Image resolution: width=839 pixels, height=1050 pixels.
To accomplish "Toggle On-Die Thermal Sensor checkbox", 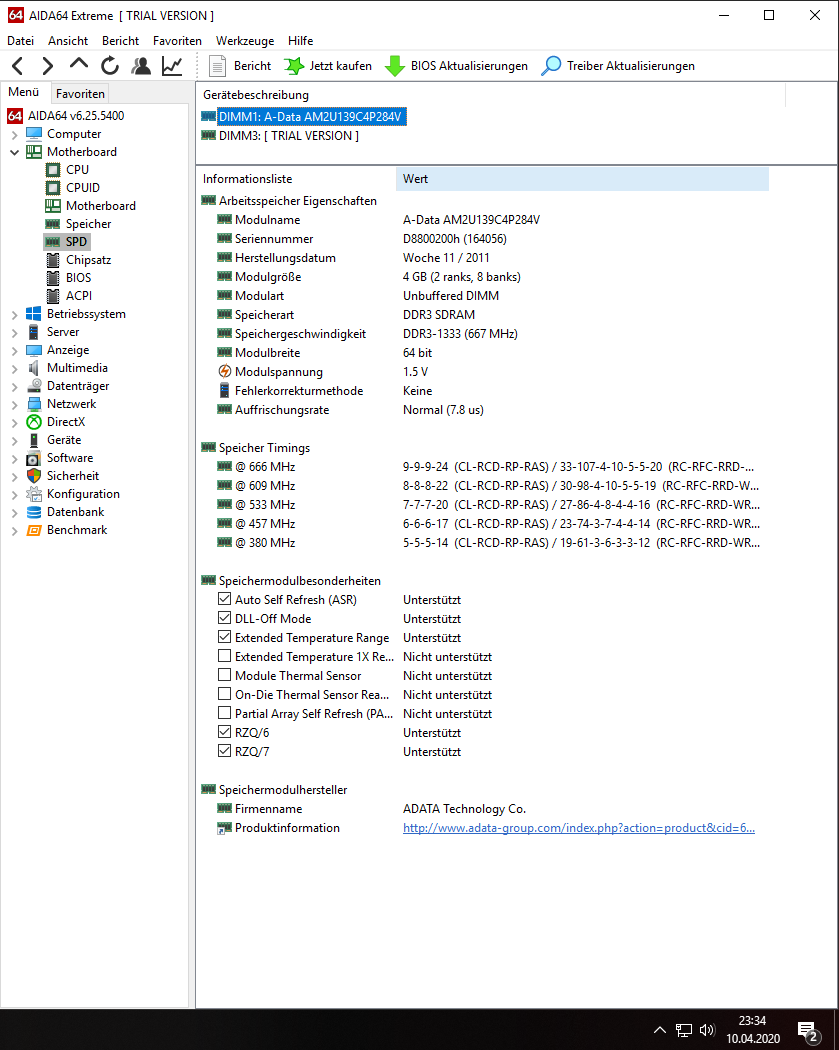I will coord(224,694).
